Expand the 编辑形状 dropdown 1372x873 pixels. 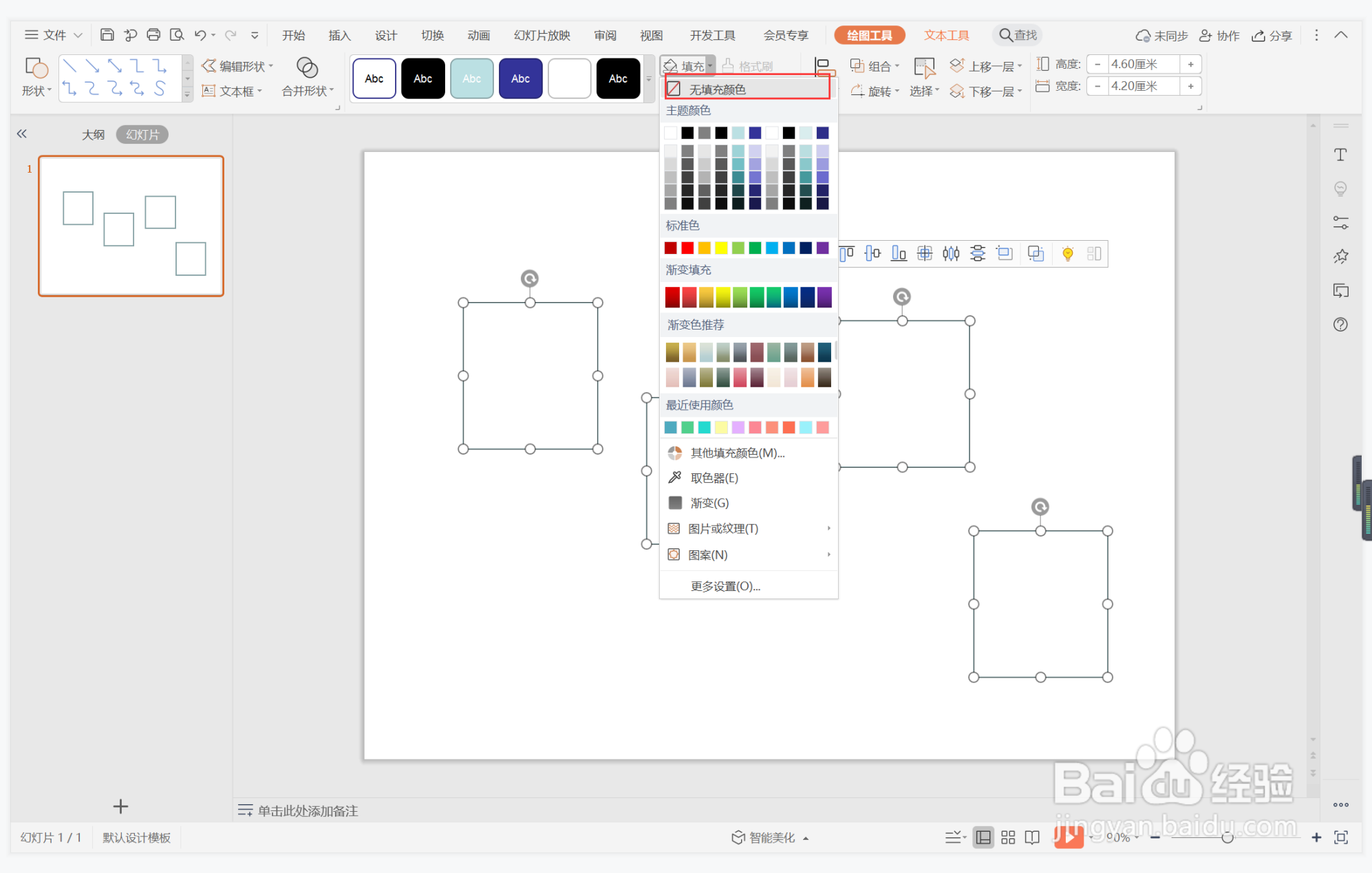tap(237, 66)
